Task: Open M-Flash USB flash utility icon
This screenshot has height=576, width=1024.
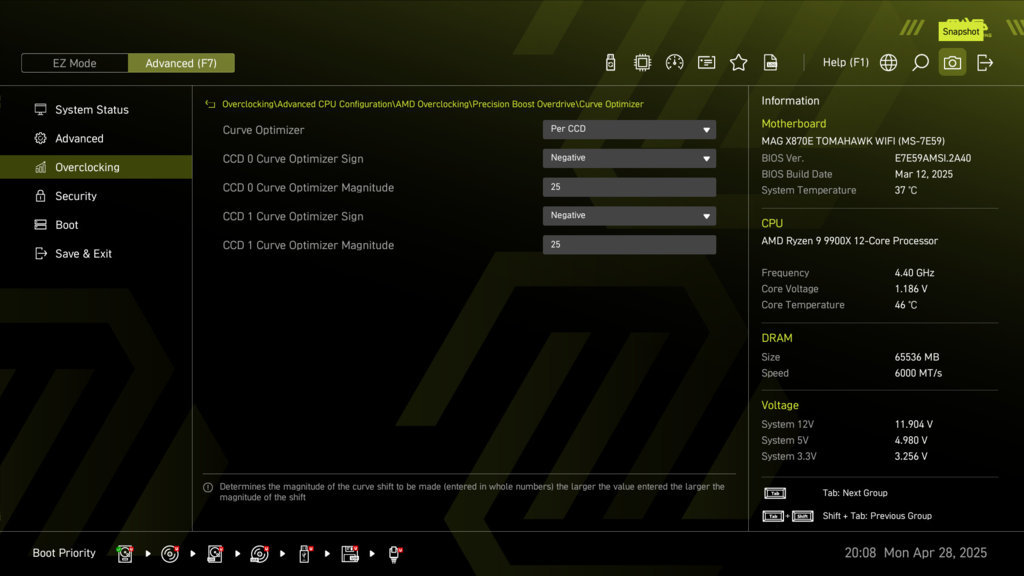Action: [x=610, y=63]
